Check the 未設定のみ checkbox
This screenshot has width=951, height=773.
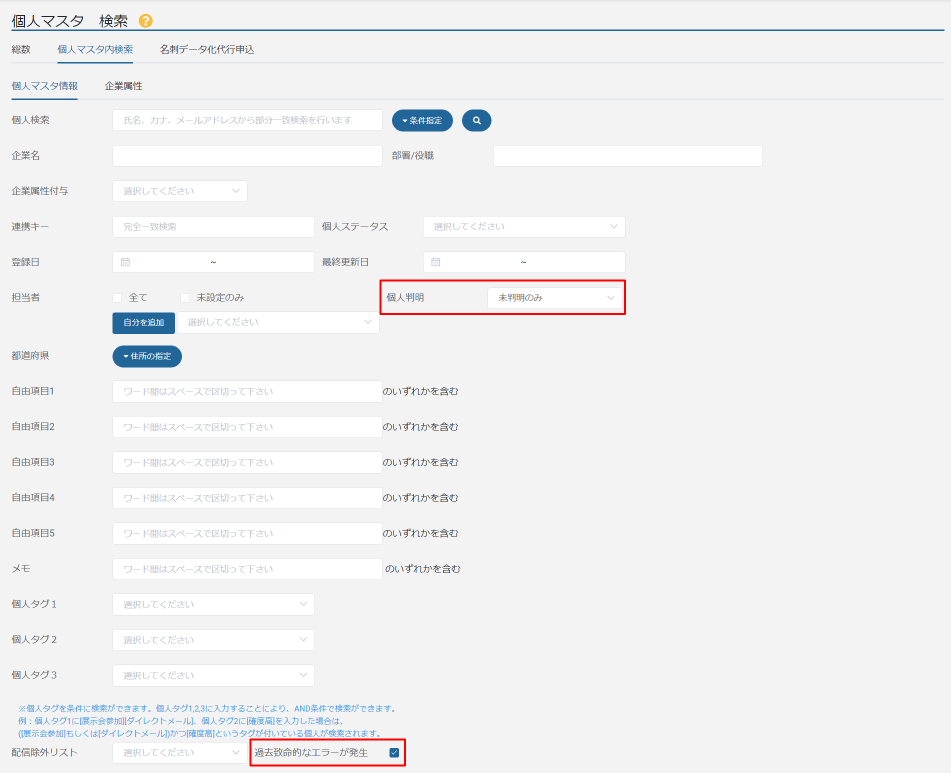point(185,298)
